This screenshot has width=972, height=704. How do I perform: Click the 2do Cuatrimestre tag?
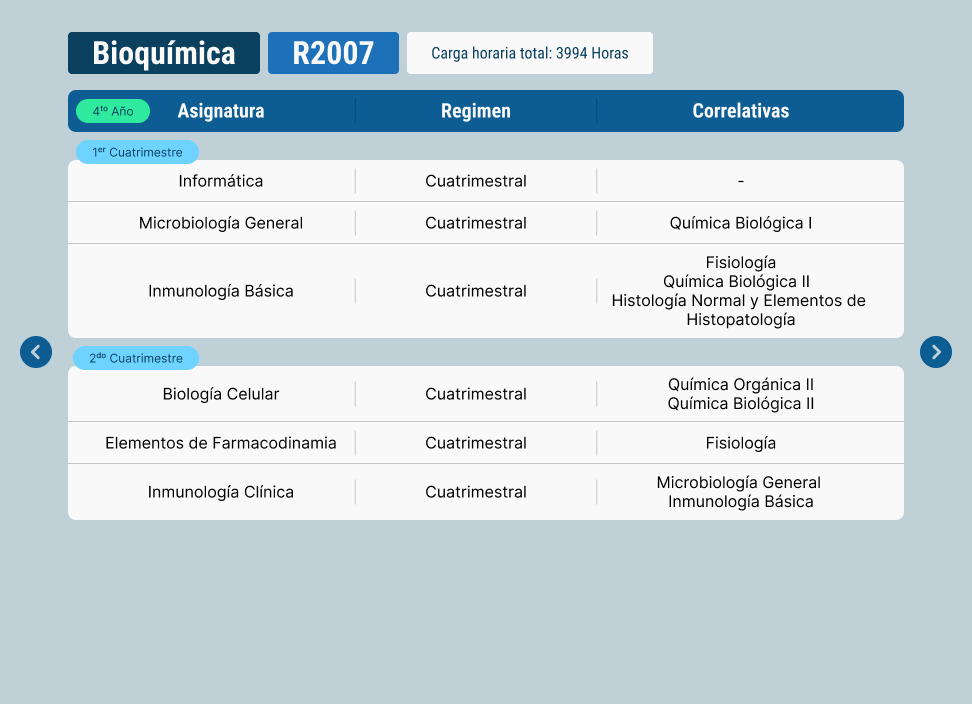136,358
